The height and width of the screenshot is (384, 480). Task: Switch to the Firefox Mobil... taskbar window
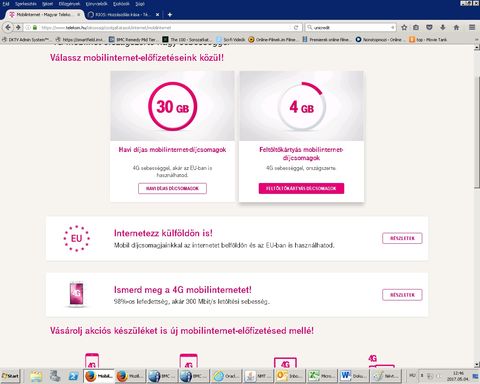pyautogui.click(x=99, y=376)
